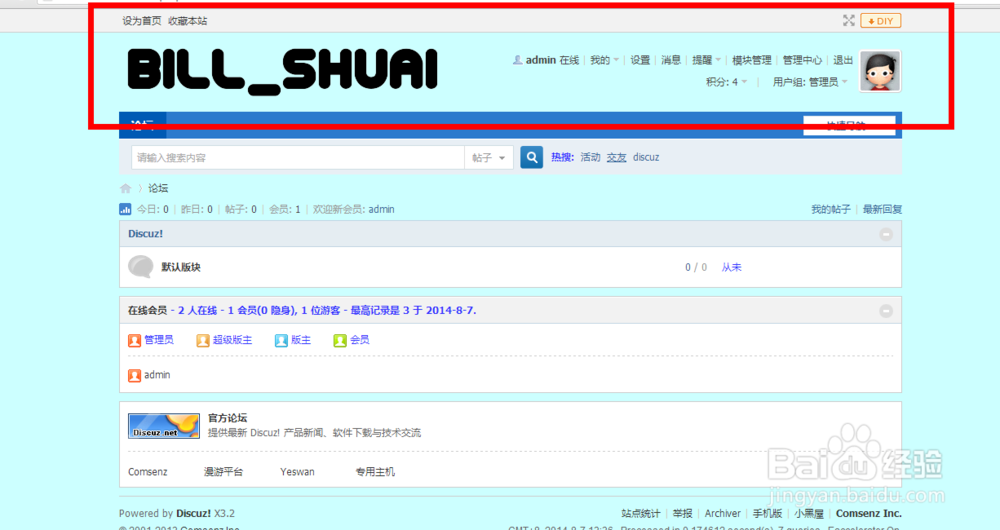Click the 超级版主 user icon

[203, 340]
